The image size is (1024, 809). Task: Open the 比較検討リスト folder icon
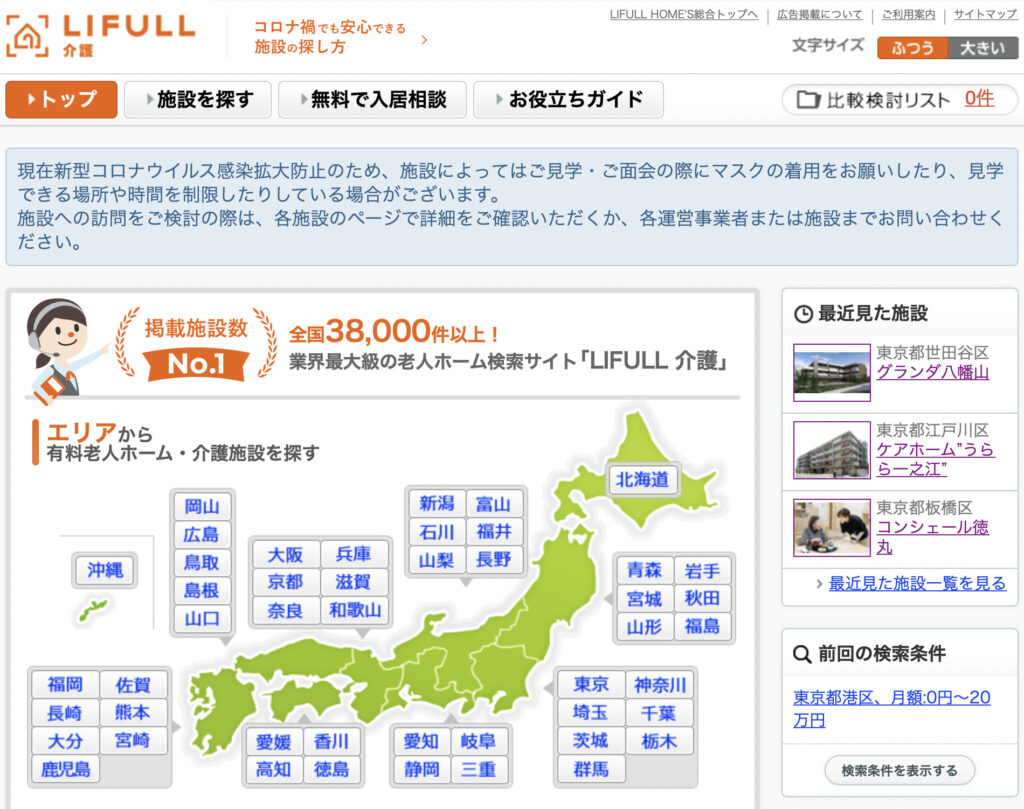click(x=808, y=100)
